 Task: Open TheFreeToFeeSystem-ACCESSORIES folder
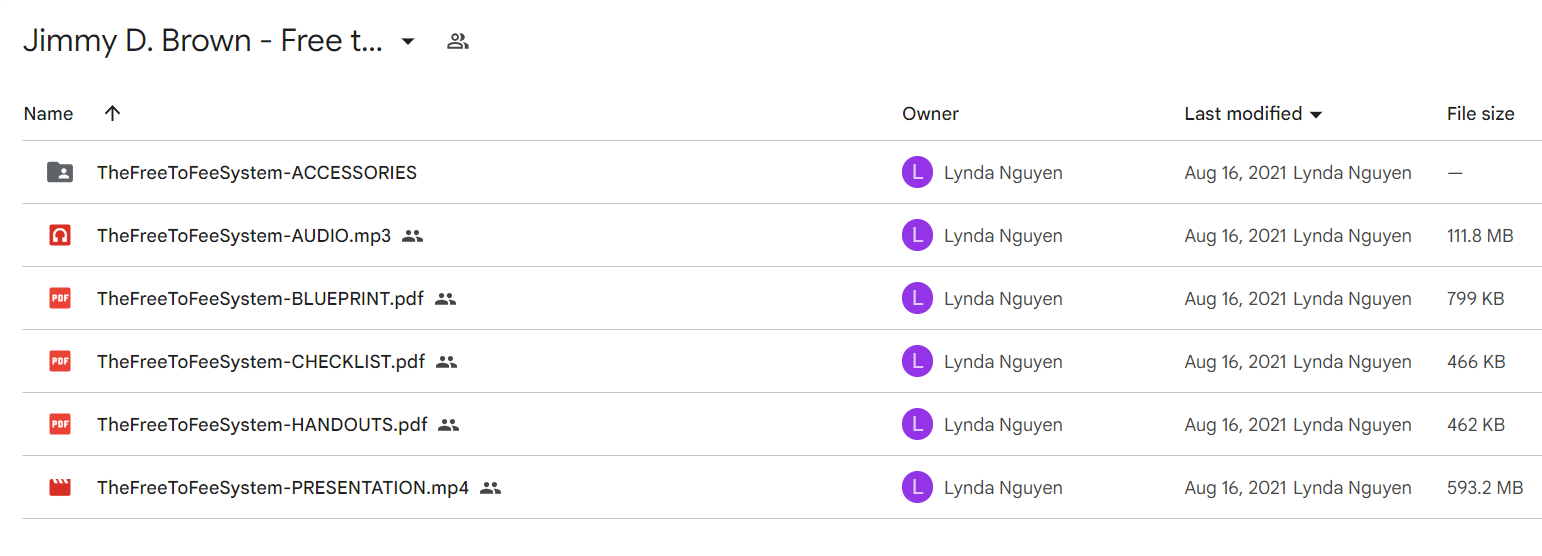click(257, 173)
